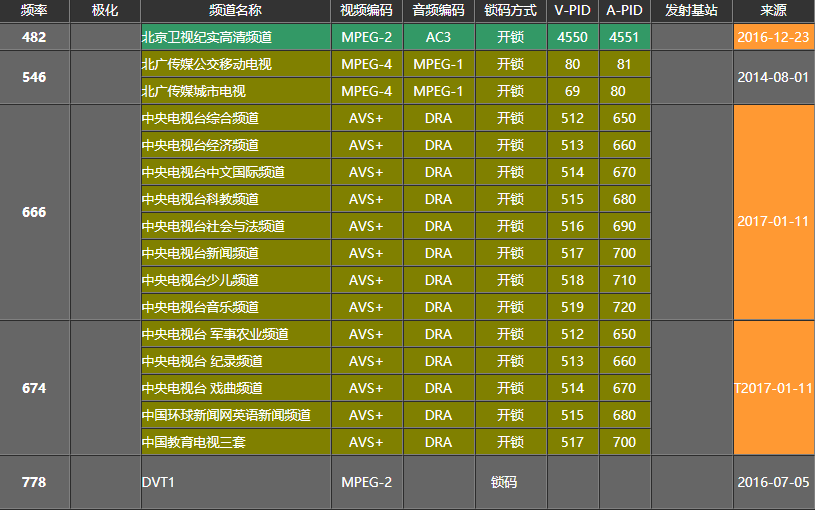Click source date 2014-08-01
The height and width of the screenshot is (510, 815).
pyautogui.click(x=773, y=77)
